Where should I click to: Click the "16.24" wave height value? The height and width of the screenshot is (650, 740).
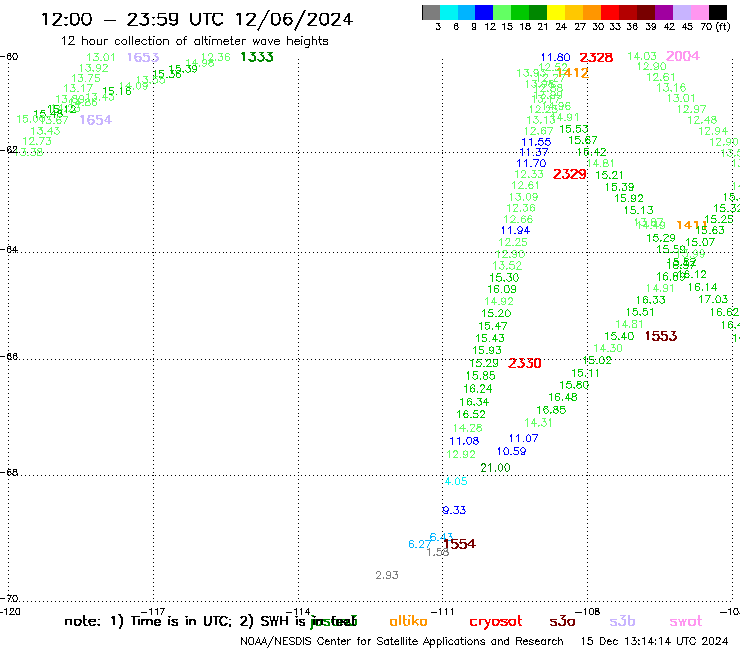[x=478, y=389]
